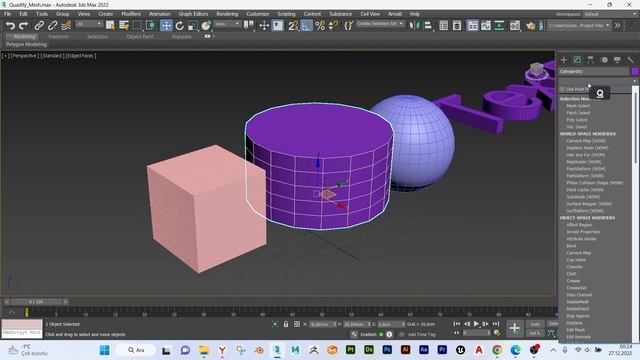
Task: Open the Create Selection Set dropdown
Action: [380, 24]
